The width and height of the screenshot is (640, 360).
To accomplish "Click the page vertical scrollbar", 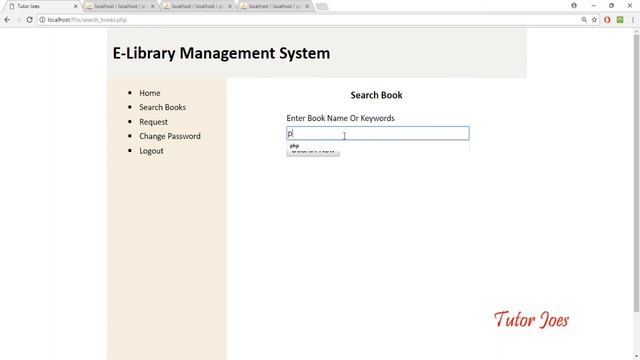I will coord(636,173).
